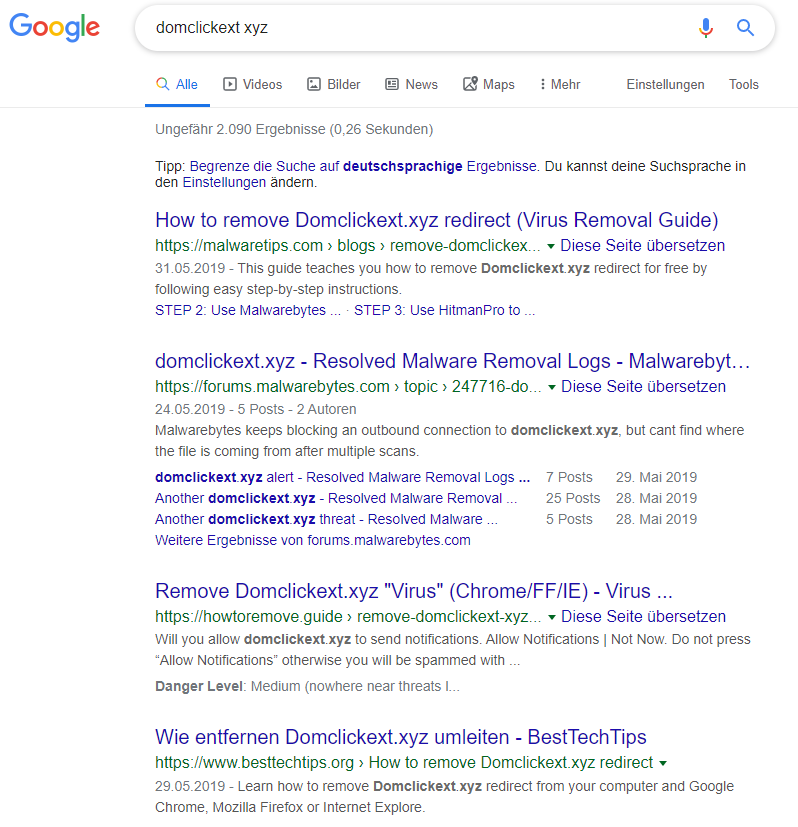798x827 pixels.
Task: Click the besttechtips.org green URL breadcrumb
Action: [x=404, y=763]
